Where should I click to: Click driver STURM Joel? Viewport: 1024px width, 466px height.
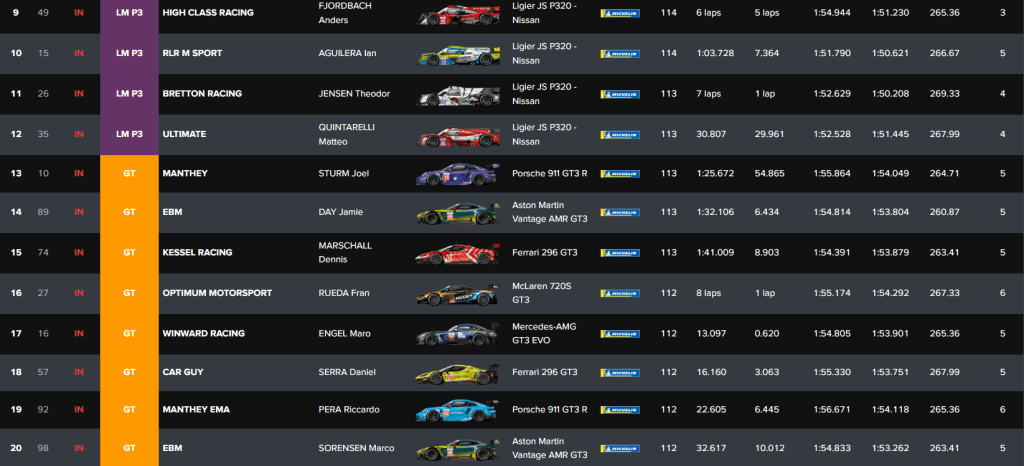click(x=343, y=174)
